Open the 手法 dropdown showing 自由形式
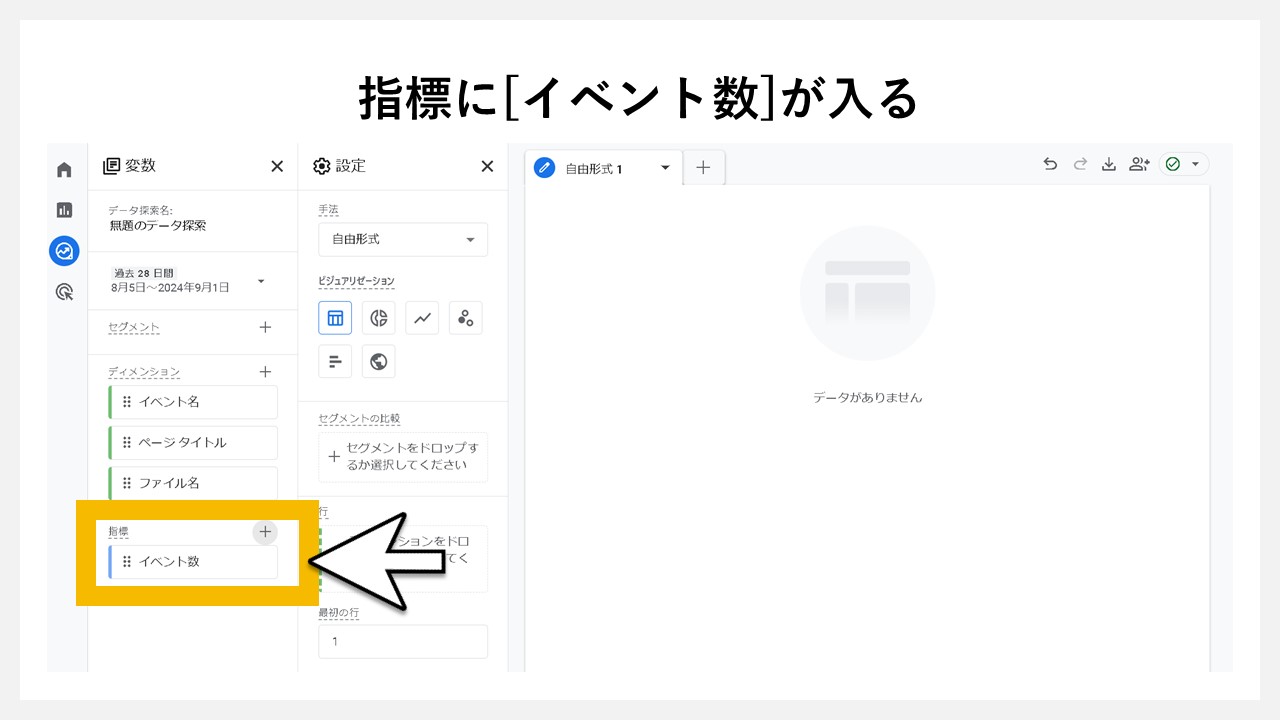 [403, 239]
